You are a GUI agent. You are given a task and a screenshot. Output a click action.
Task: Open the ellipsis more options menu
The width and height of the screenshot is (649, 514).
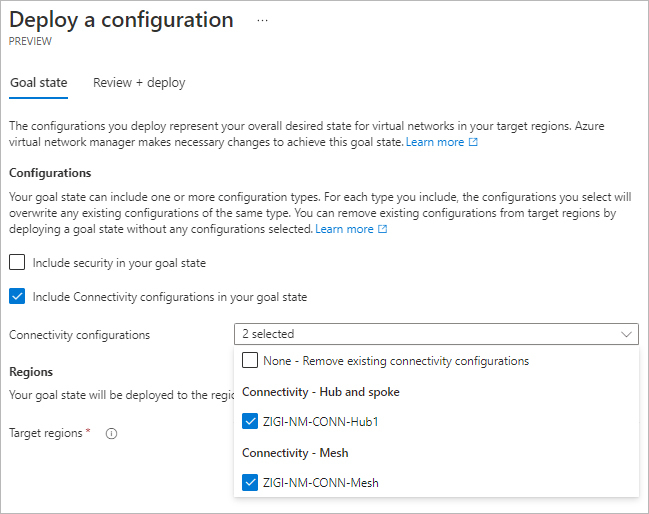263,20
